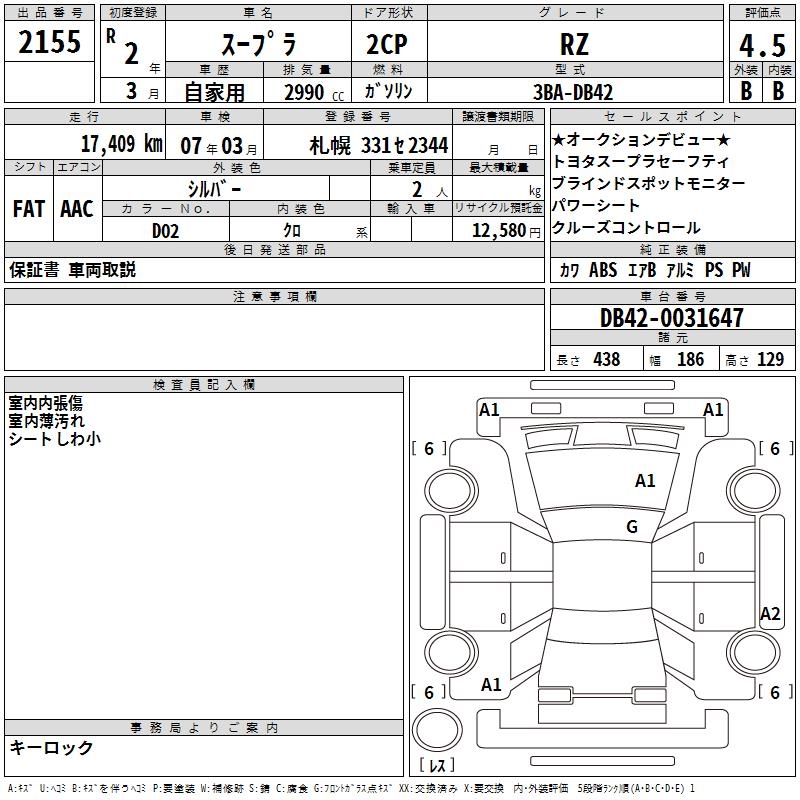Select the color number D02

[x=166, y=231]
